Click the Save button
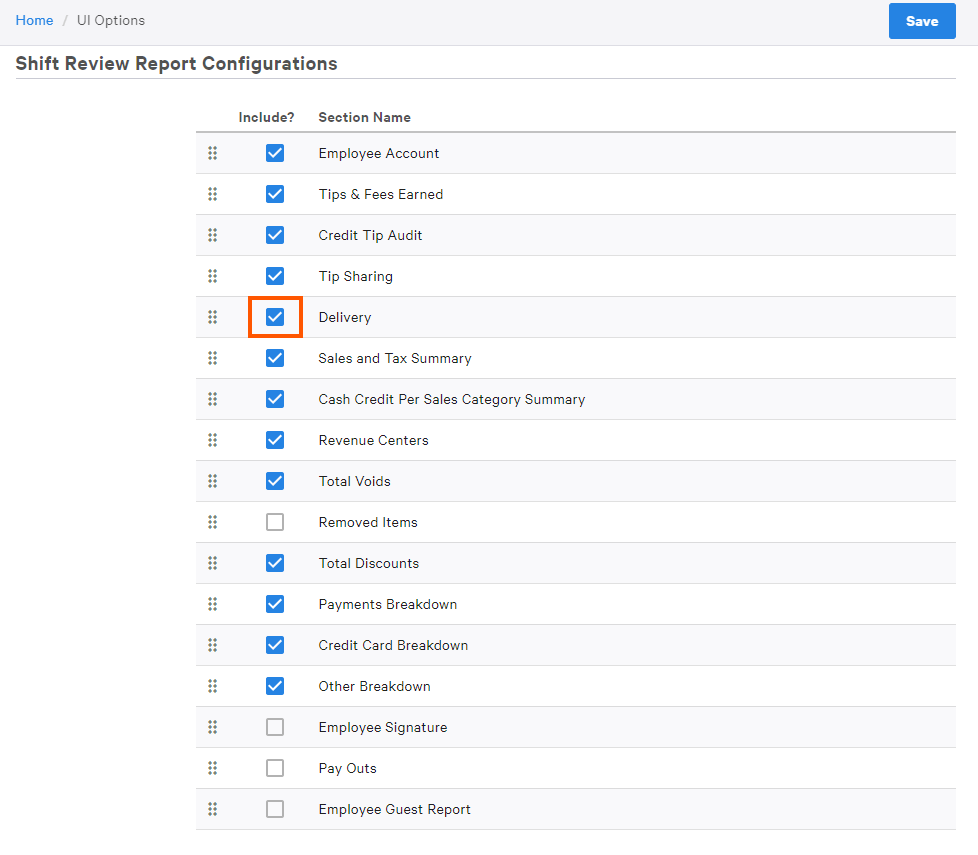This screenshot has height=855, width=978. tap(921, 21)
